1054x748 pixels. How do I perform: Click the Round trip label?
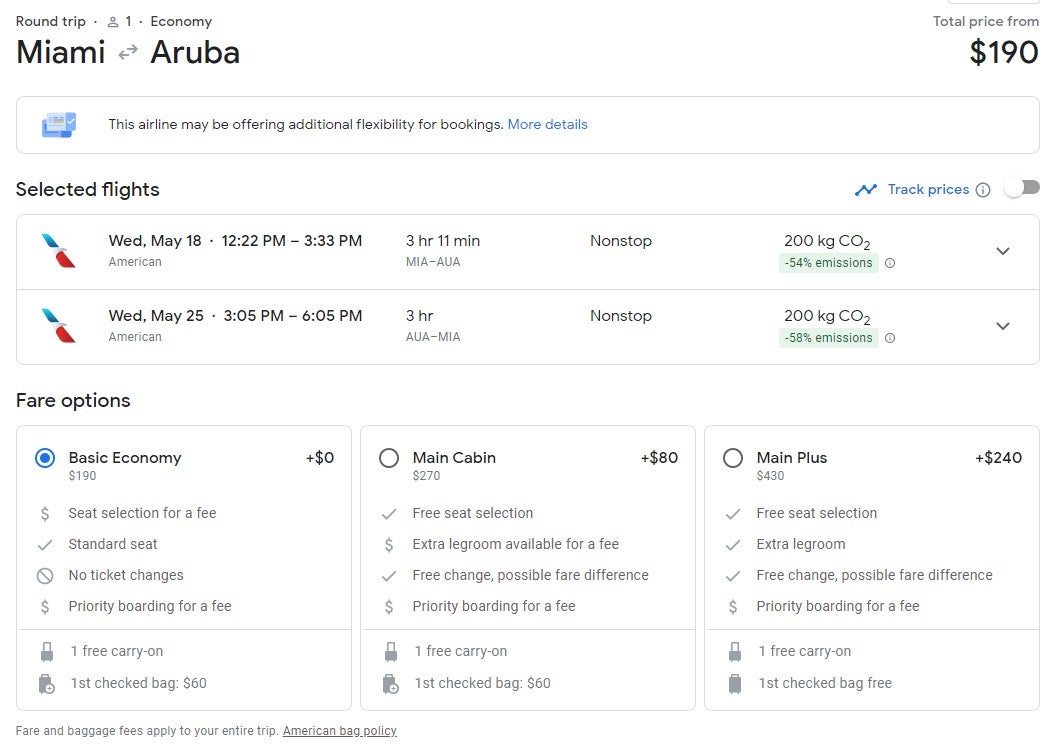pyautogui.click(x=51, y=22)
